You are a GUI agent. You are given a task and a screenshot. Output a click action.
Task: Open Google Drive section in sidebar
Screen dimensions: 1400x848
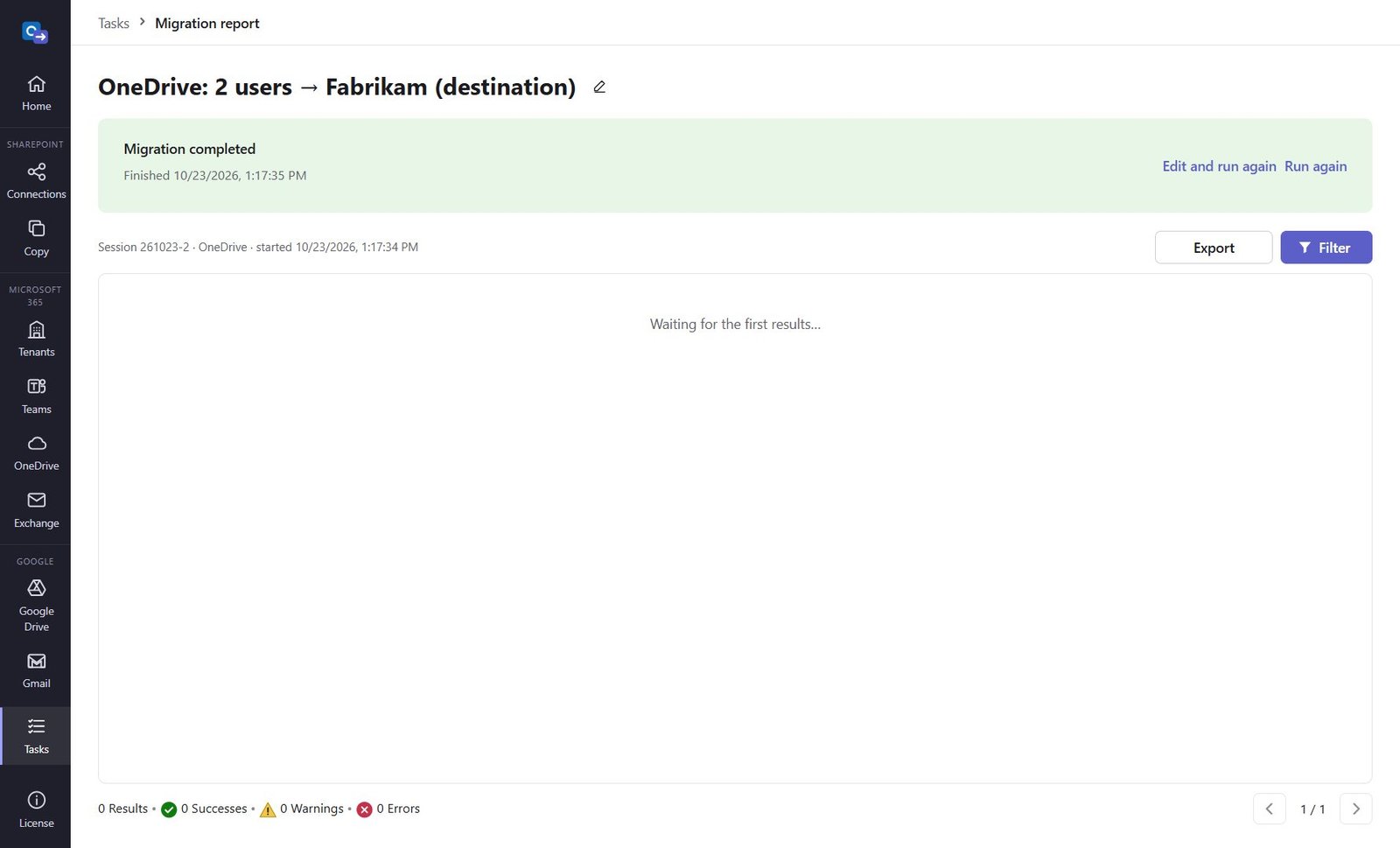pos(36,605)
